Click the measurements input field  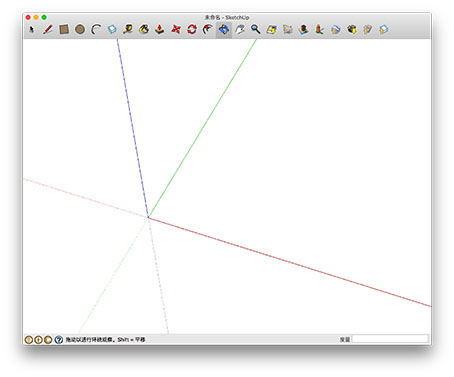(390, 339)
